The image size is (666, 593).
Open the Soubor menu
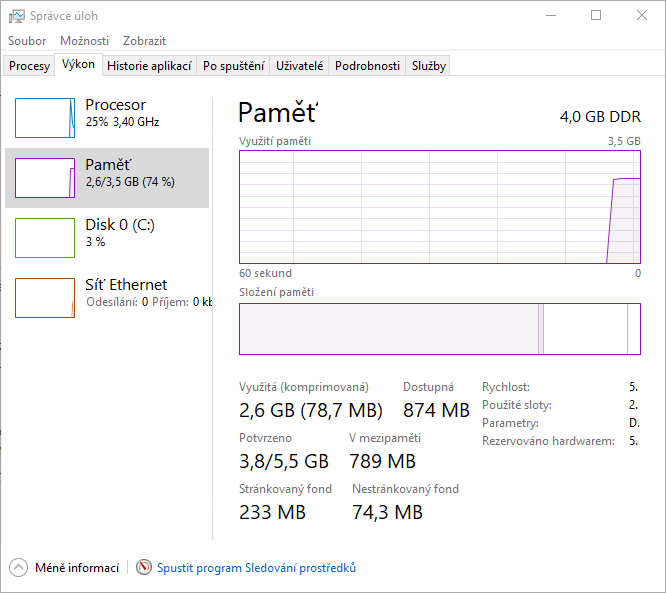pos(27,41)
